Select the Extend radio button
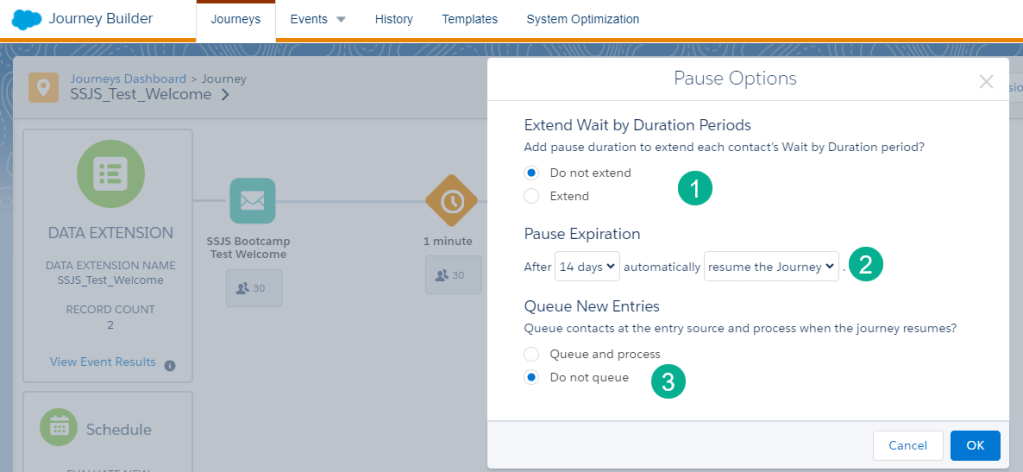This screenshot has width=1023, height=472. pyautogui.click(x=532, y=196)
